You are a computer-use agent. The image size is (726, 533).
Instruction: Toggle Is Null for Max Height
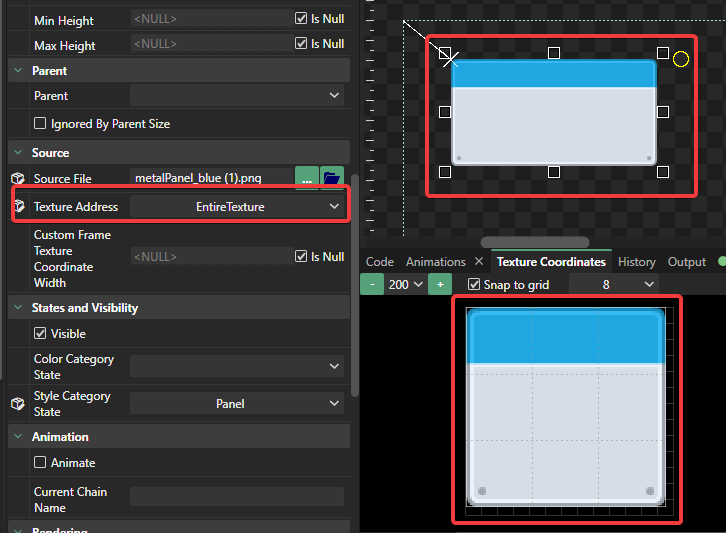click(x=301, y=44)
